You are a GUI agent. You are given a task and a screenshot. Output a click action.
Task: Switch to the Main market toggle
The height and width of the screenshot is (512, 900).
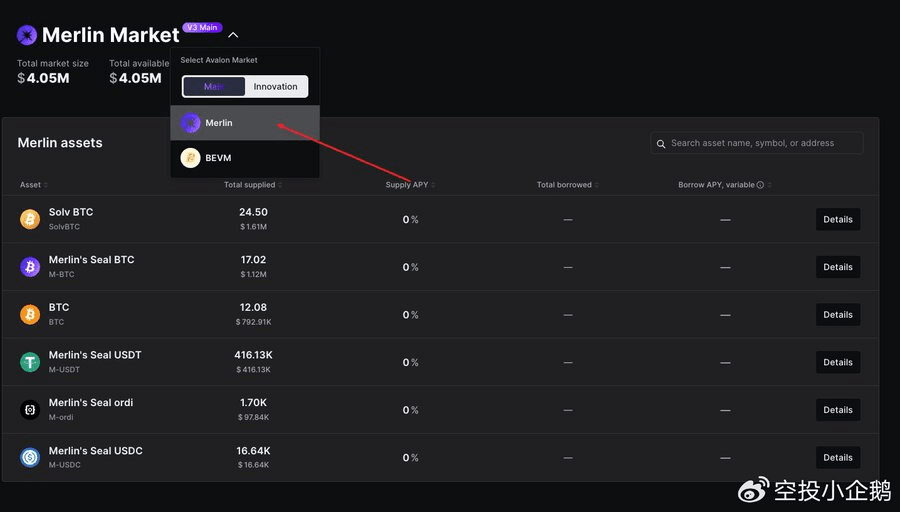(214, 87)
